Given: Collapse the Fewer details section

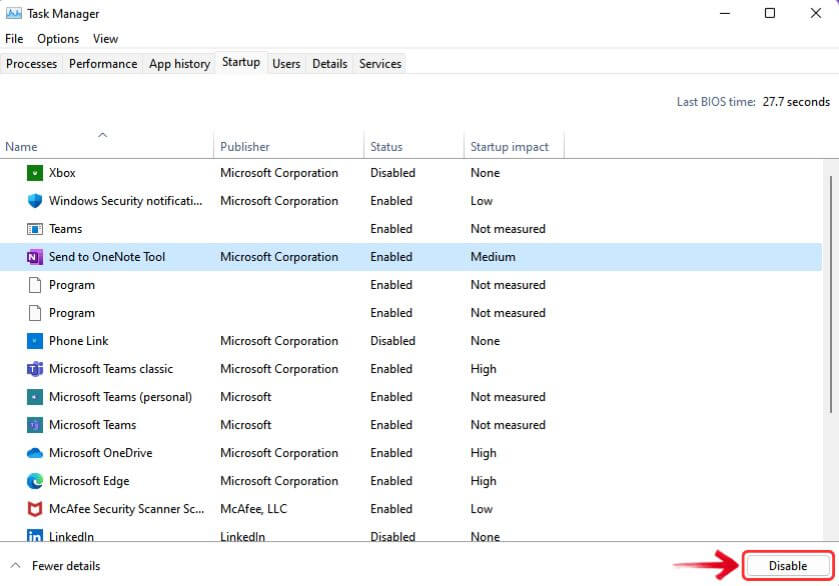Looking at the screenshot, I should pyautogui.click(x=55, y=565).
